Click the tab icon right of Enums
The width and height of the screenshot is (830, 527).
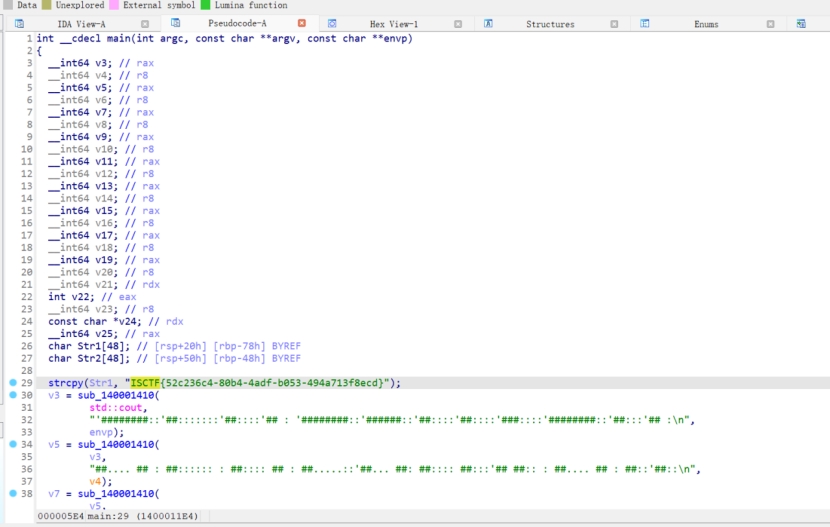pyautogui.click(x=801, y=23)
